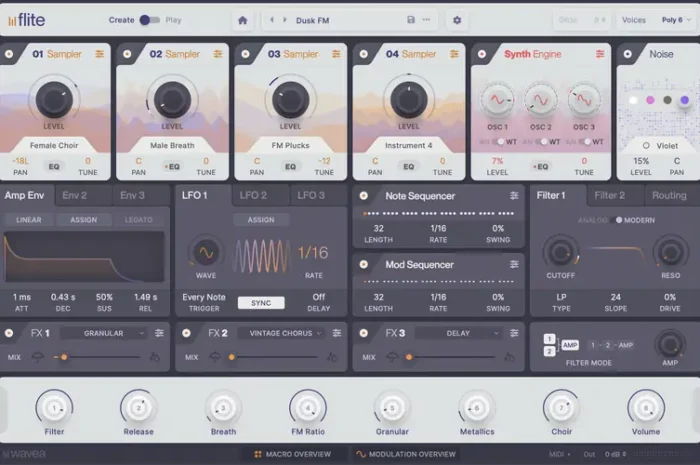Open the Macro Overview panel

coord(292,454)
